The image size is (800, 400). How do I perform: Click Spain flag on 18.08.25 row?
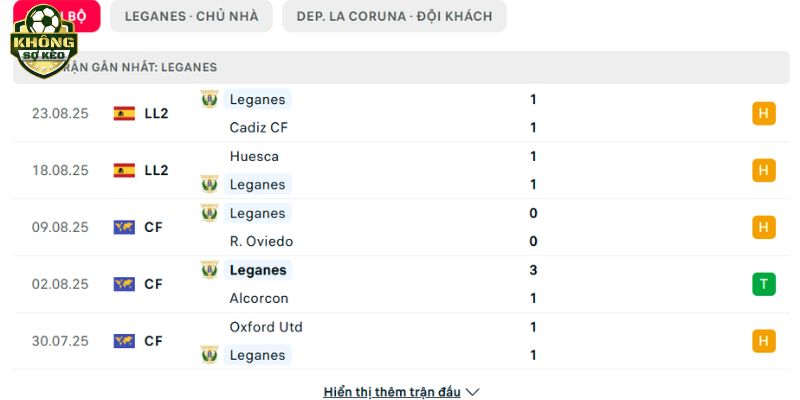tap(124, 170)
